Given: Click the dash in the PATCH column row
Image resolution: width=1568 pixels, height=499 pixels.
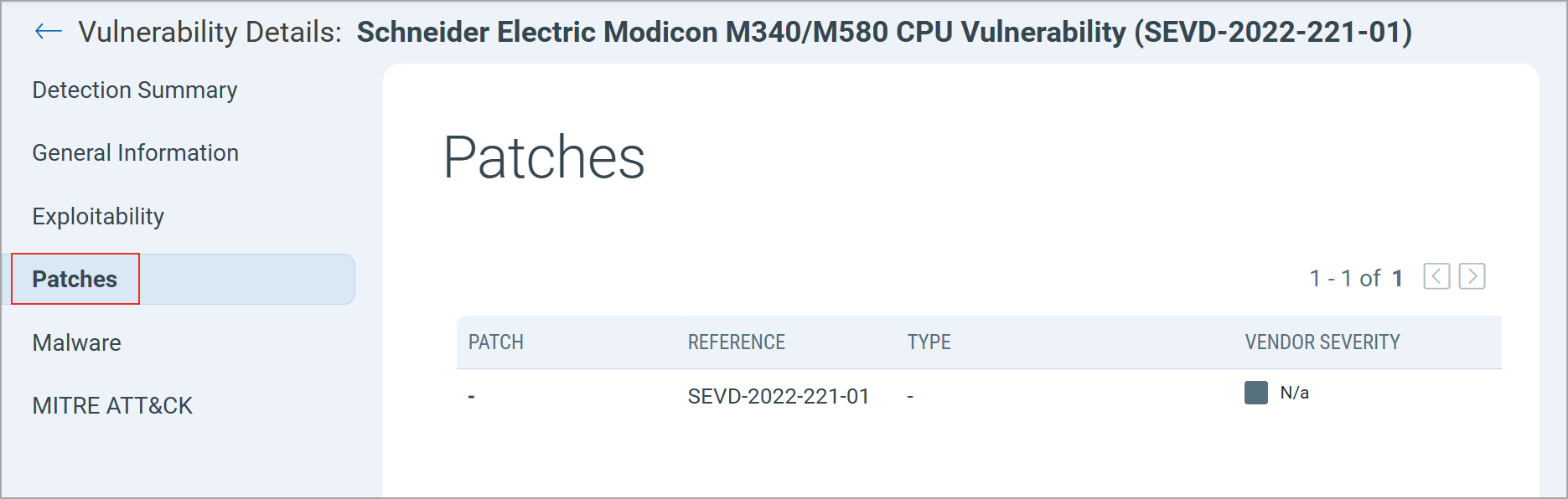Looking at the screenshot, I should [472, 397].
